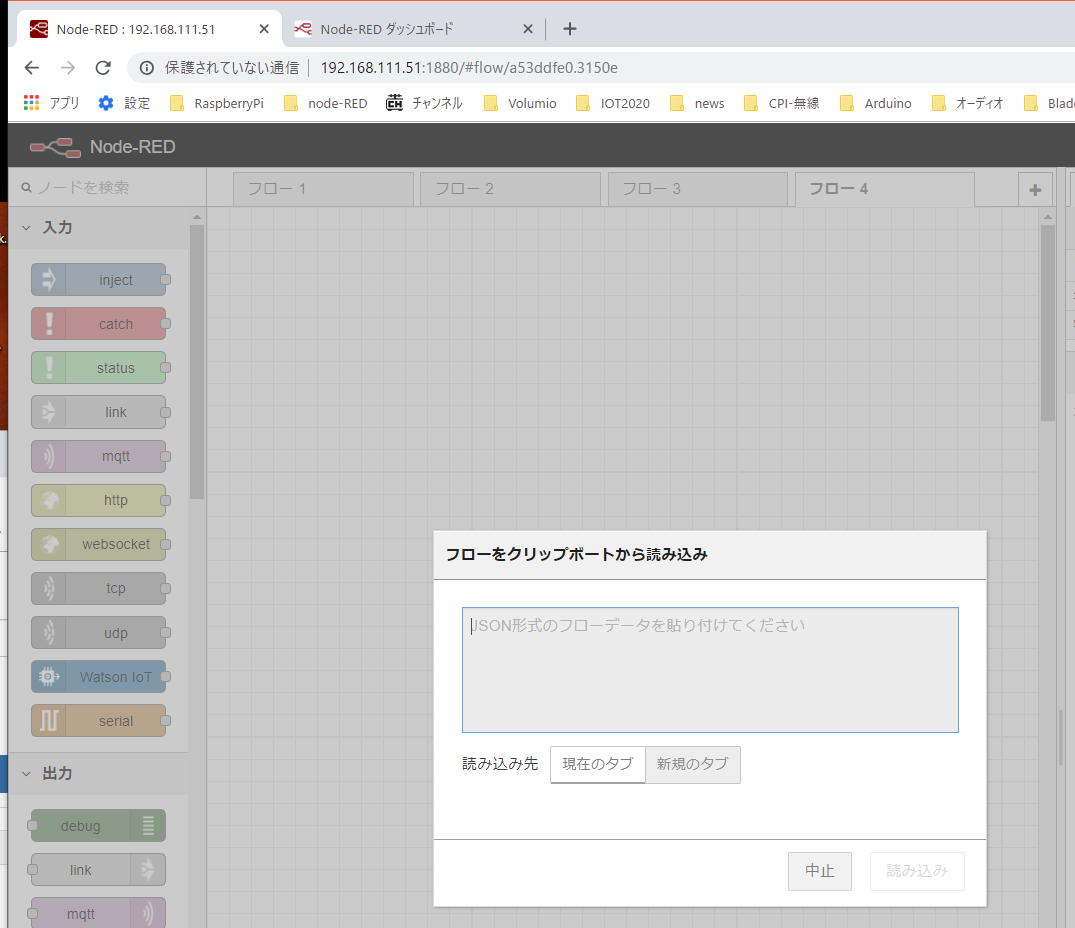The height and width of the screenshot is (928, 1075).
Task: Click the debug output node
Action: point(98,826)
